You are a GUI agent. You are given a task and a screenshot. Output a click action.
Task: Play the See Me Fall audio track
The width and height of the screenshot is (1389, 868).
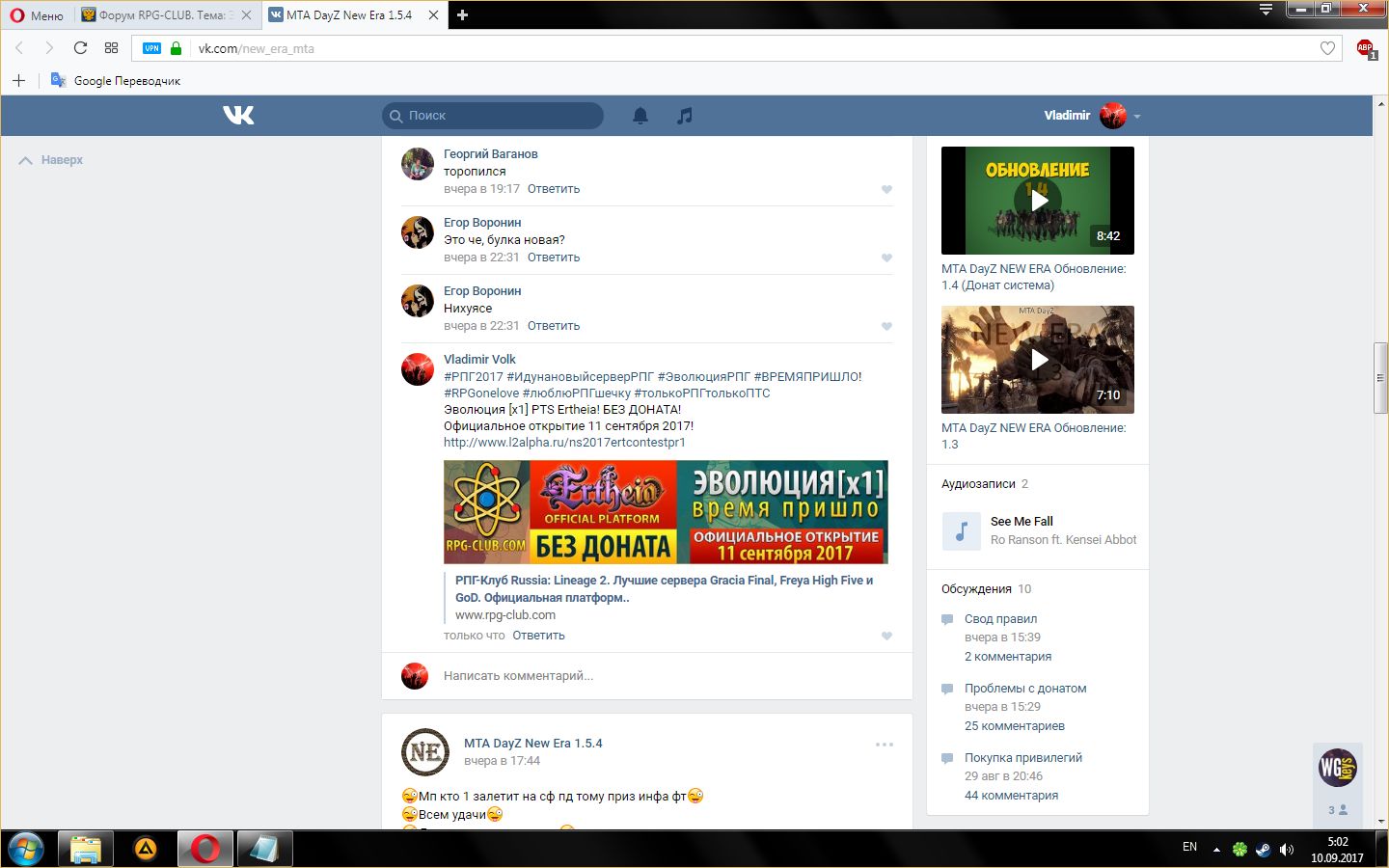tap(961, 530)
